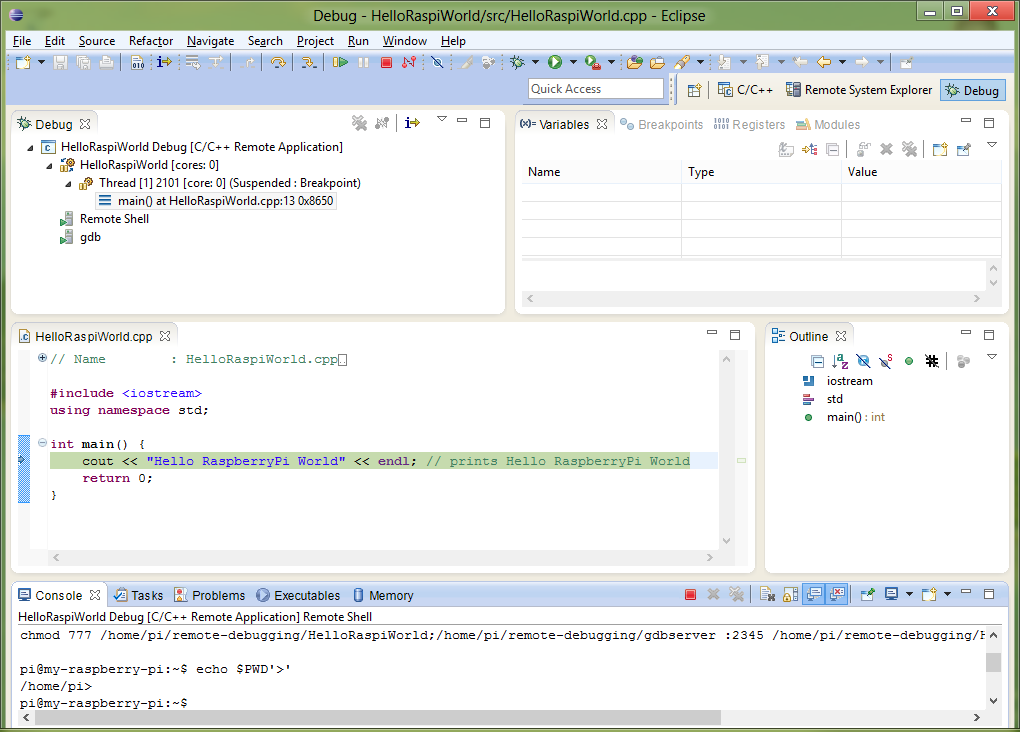Screen dimensions: 1020x732
Task: Click the External Tools run icon
Action: (x=592, y=62)
